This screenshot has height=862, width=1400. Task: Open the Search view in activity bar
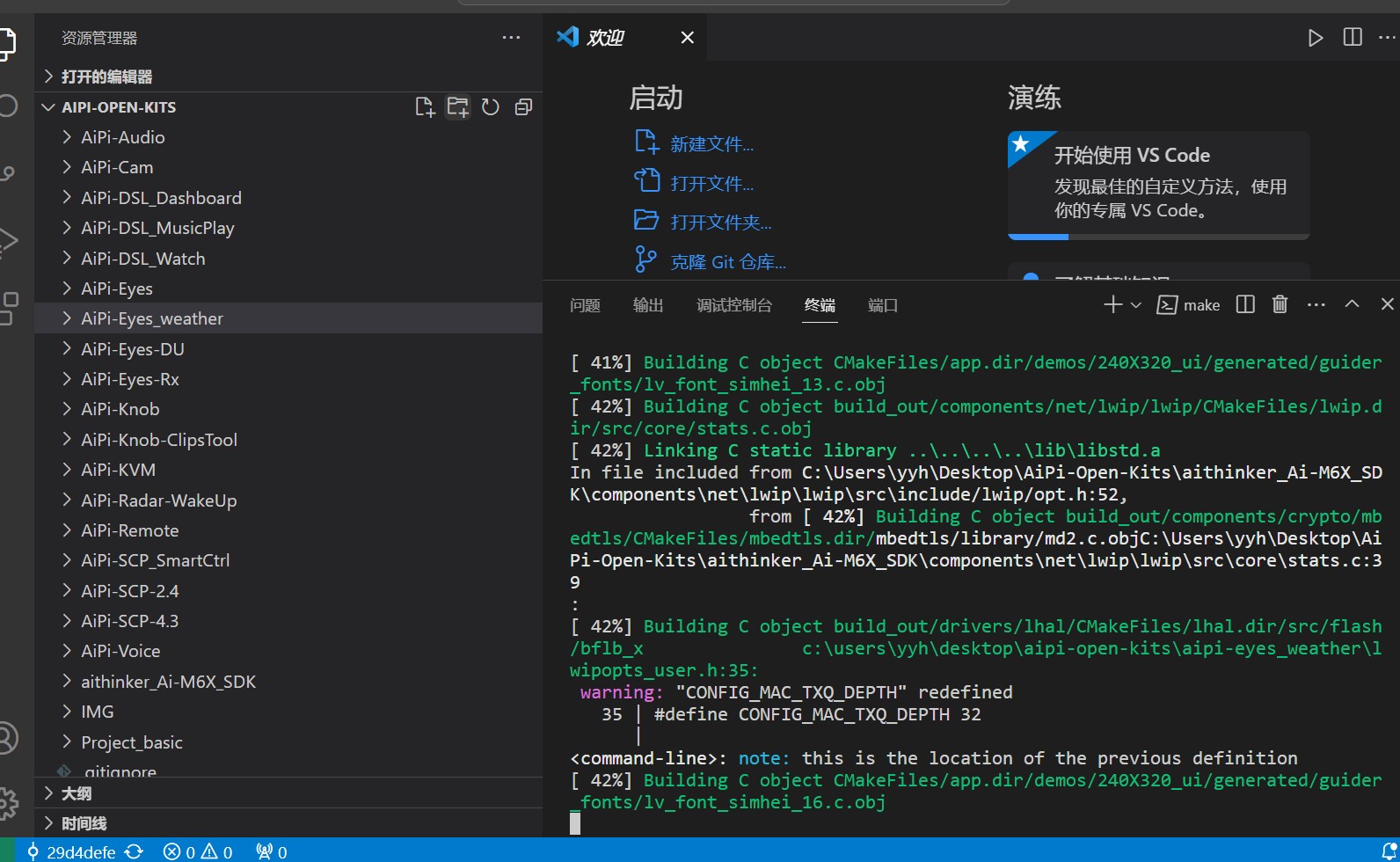coord(7,106)
